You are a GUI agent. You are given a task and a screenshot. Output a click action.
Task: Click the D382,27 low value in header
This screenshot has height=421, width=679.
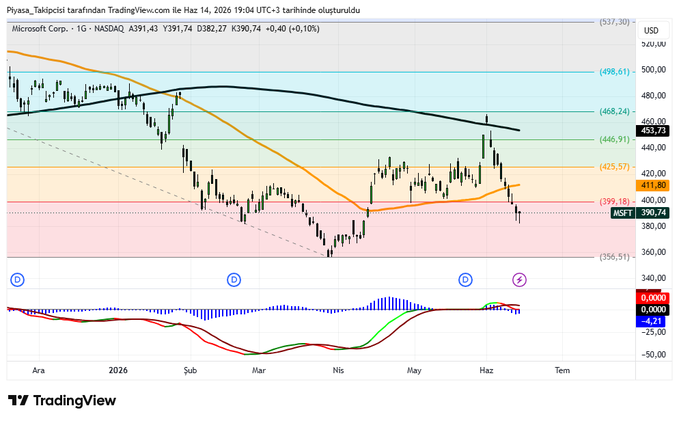click(212, 29)
